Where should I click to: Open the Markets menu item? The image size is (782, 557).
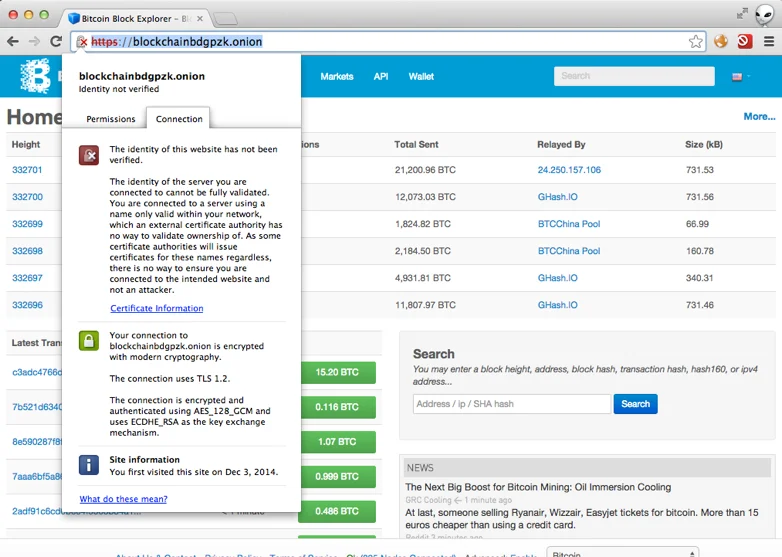pos(337,76)
